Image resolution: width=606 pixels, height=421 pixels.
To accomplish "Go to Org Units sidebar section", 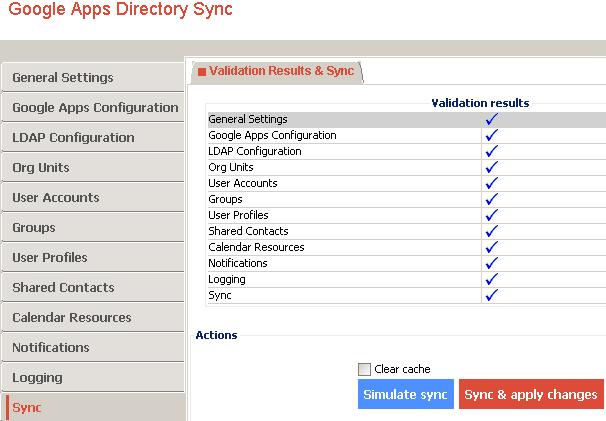I will (93, 167).
